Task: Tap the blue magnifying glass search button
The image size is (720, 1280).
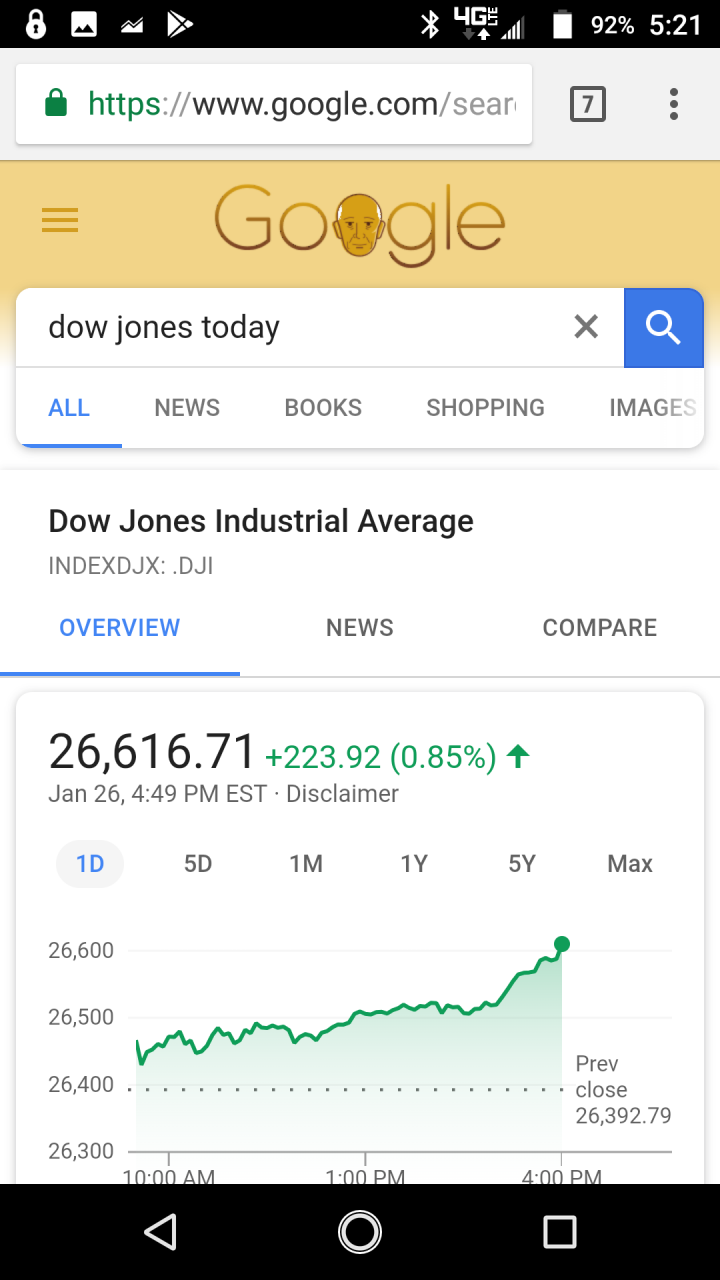Action: [x=663, y=327]
